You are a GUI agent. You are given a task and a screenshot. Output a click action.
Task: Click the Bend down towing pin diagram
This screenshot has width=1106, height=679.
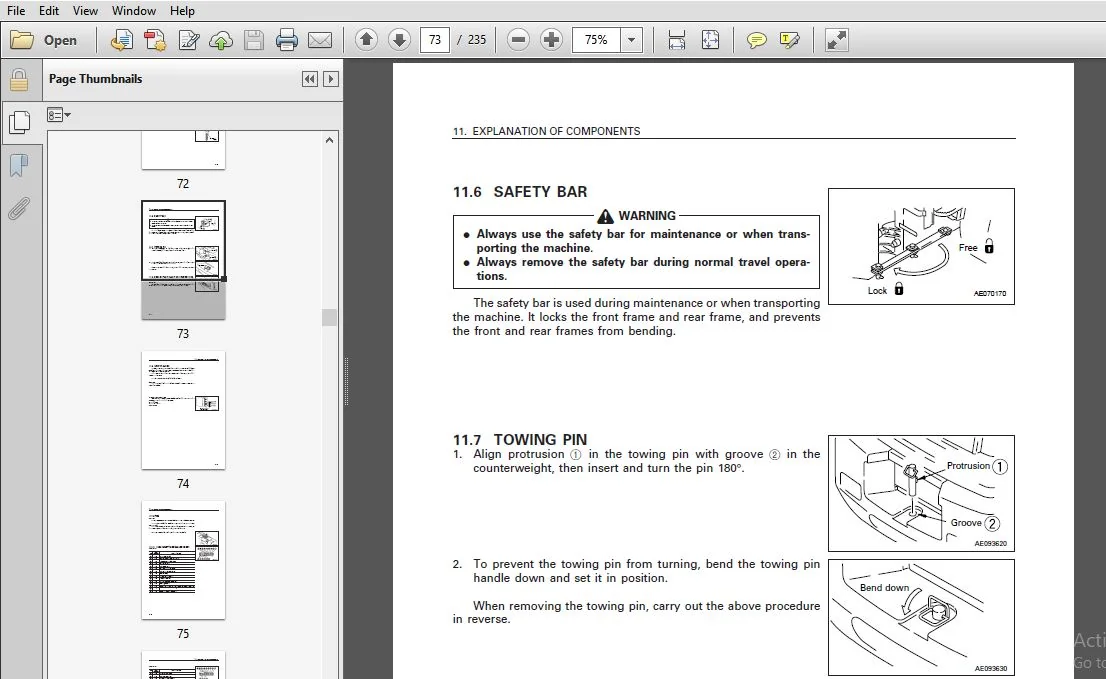pos(921,618)
